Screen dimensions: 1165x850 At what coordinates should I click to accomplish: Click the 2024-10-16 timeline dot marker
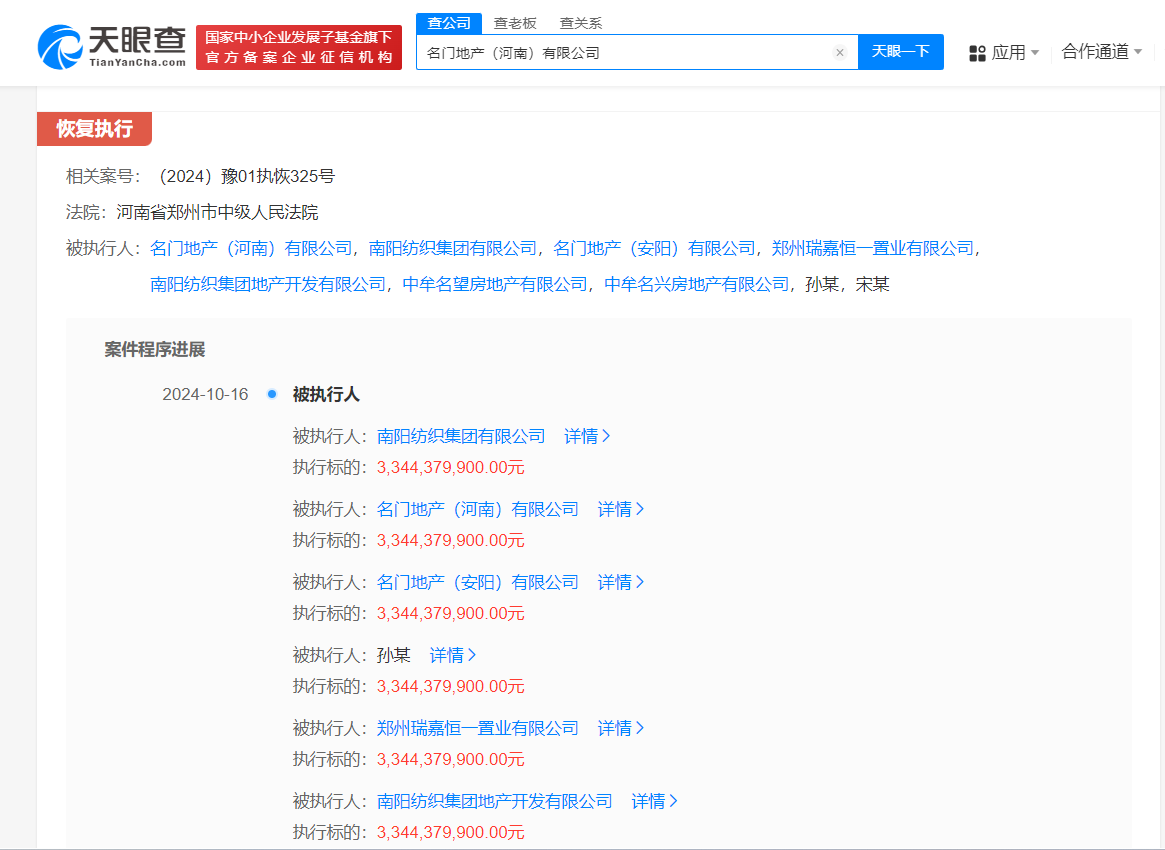click(x=272, y=394)
